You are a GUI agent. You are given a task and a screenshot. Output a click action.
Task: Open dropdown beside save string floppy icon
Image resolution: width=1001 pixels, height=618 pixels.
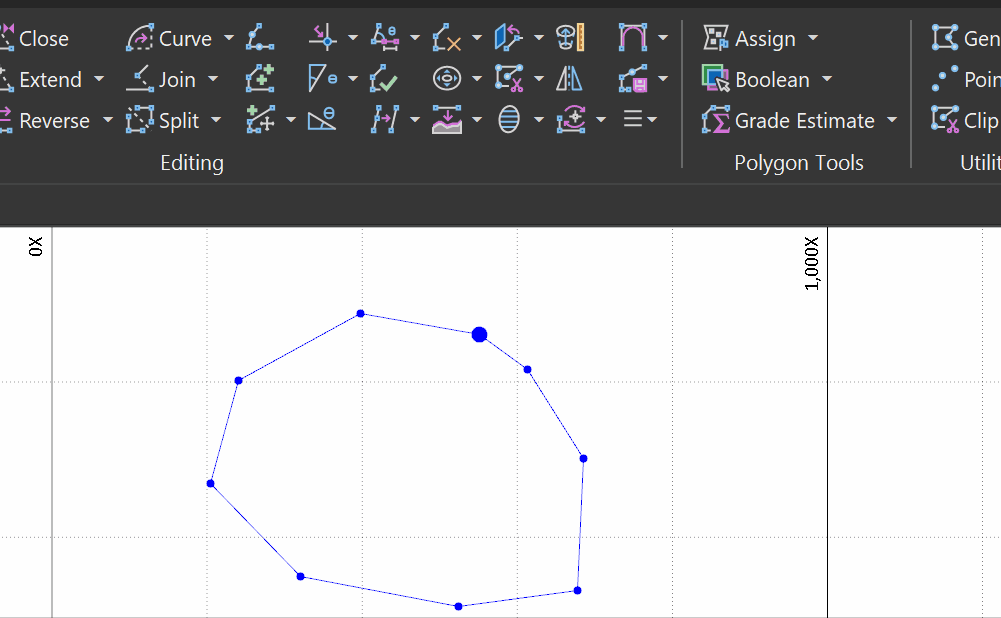[663, 79]
